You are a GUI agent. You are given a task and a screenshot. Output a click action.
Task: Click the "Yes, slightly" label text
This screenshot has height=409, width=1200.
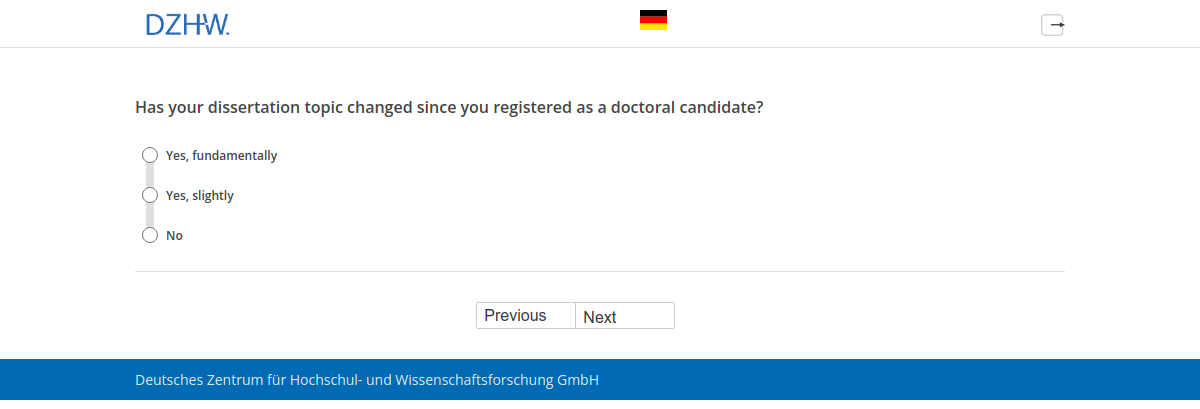pyautogui.click(x=199, y=196)
